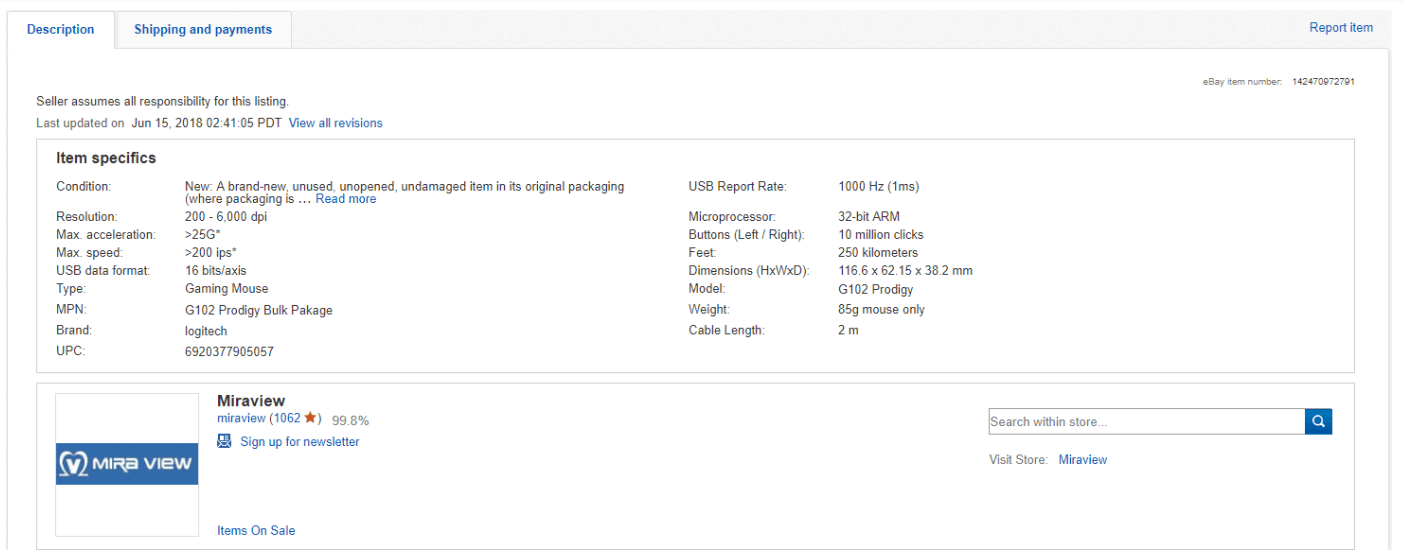The width and height of the screenshot is (1405, 559).
Task: Click the 99.8% feedback percentage
Action: coord(350,421)
